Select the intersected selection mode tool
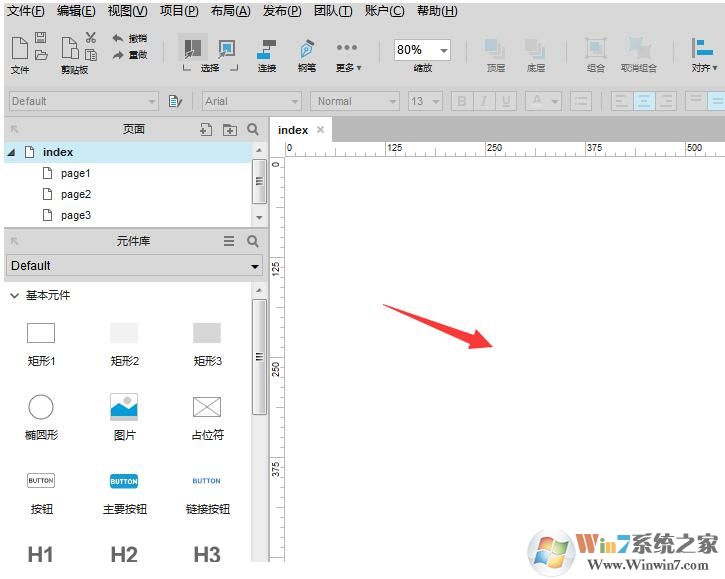 click(193, 47)
